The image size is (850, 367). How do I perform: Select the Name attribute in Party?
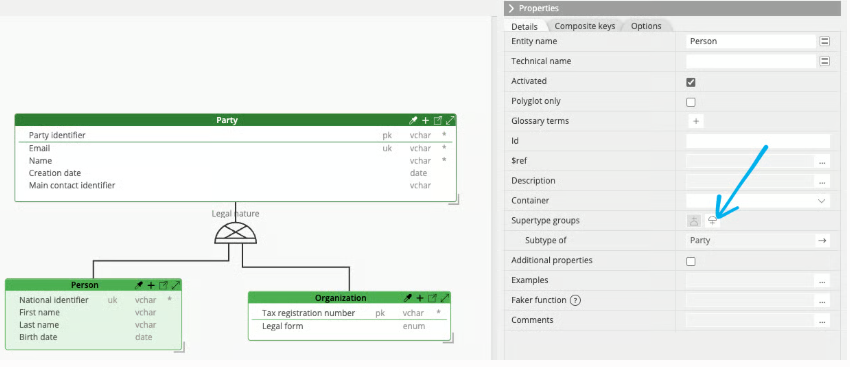click(40, 160)
